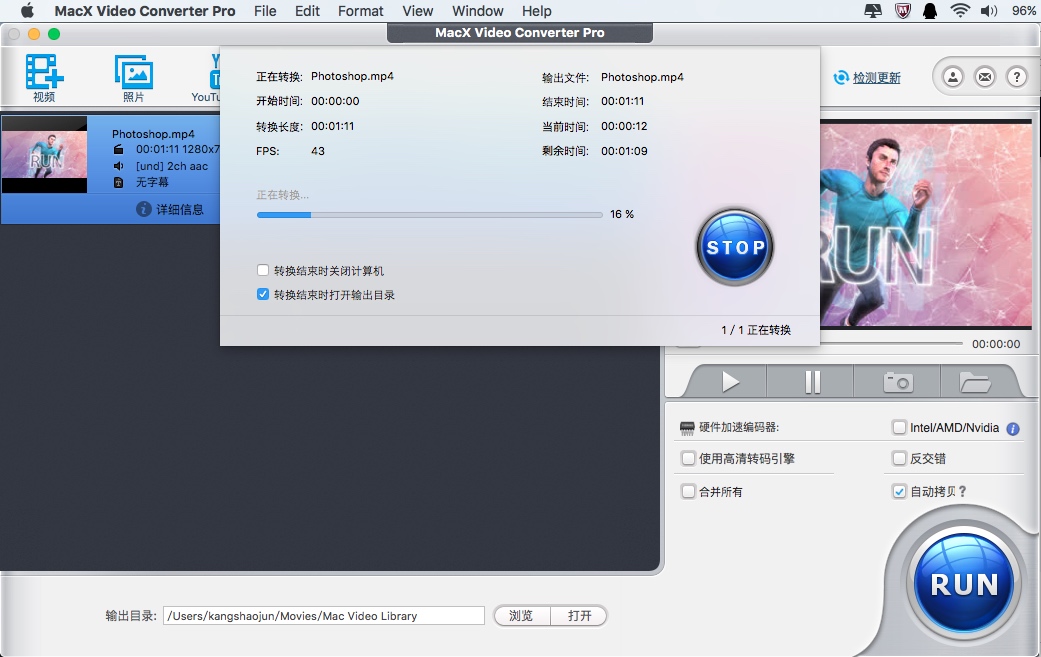The width and height of the screenshot is (1041, 657).
Task: Click the 硬件加速编码器 chip icon
Action: (x=687, y=428)
